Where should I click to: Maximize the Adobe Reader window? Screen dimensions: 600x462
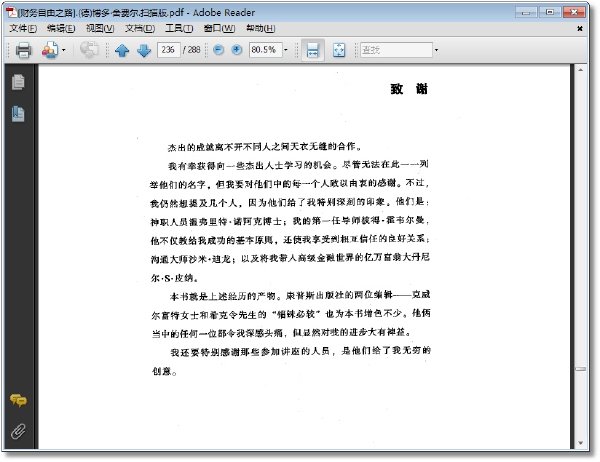click(x=550, y=12)
